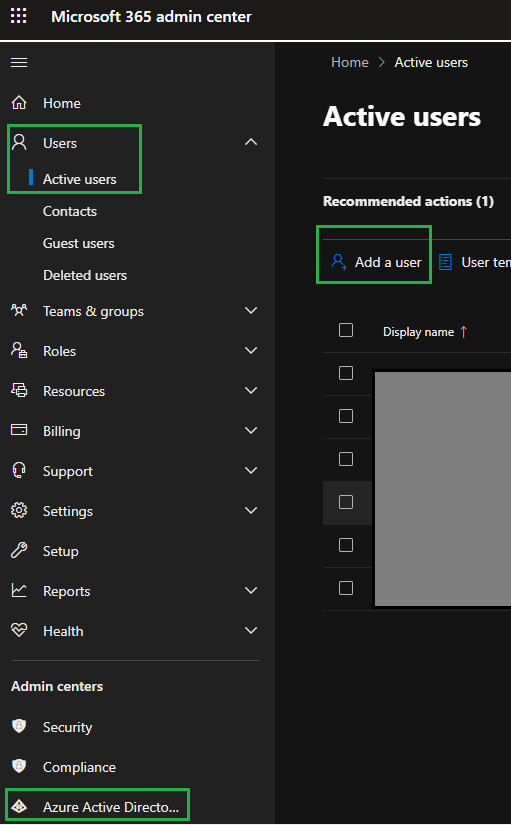
Task: Expand the Teams & groups chevron
Action: tap(251, 310)
